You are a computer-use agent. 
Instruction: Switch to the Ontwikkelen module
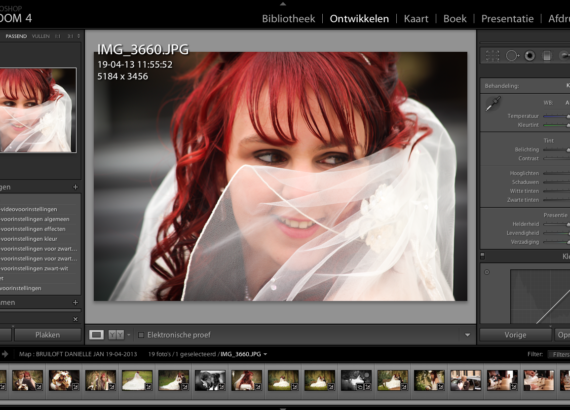[x=359, y=19]
